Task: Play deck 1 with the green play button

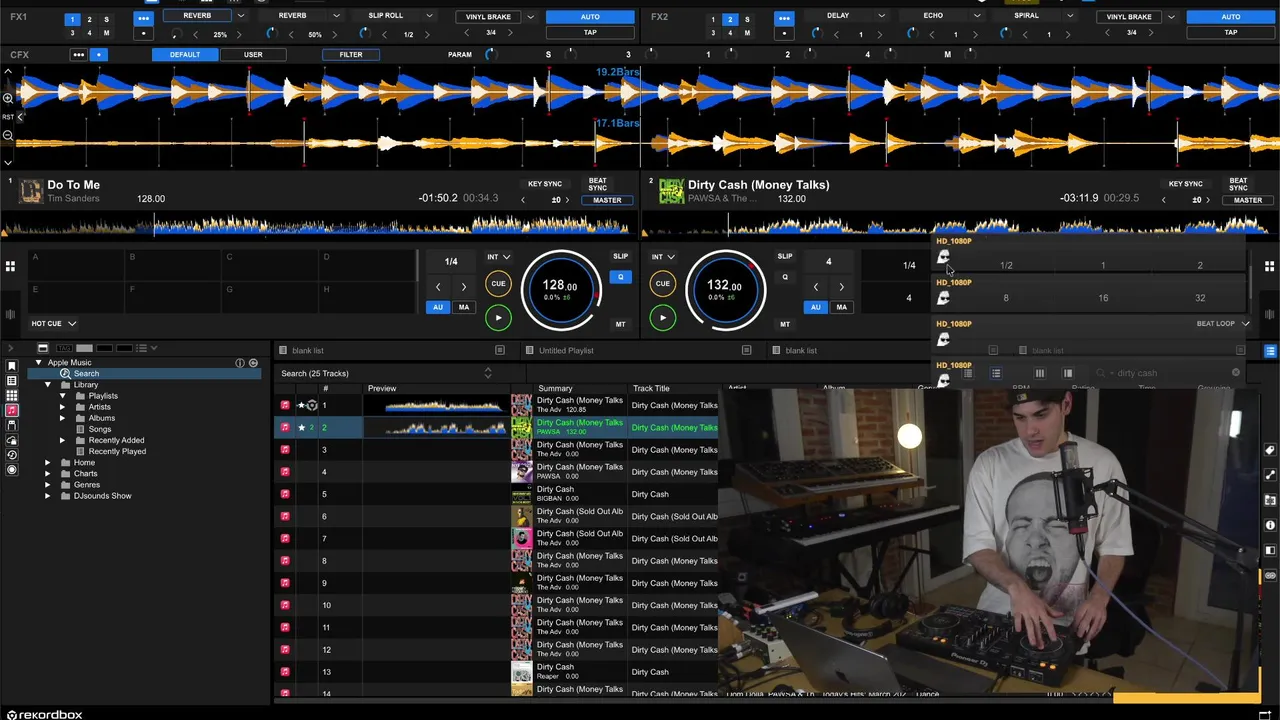Action: 498,318
